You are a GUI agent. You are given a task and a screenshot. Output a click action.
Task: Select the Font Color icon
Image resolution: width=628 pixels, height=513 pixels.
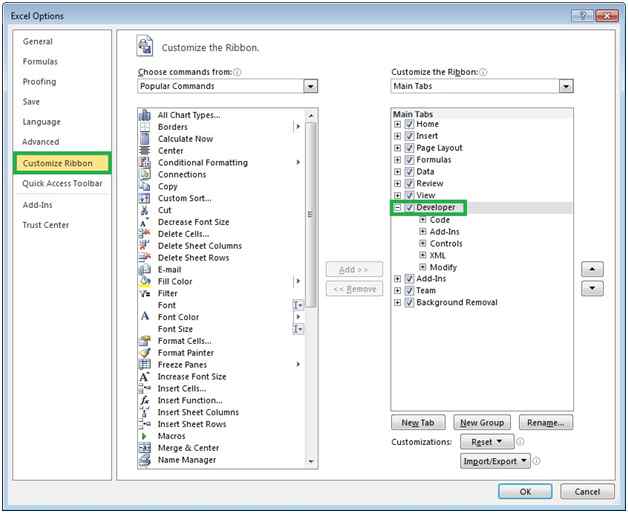(145, 317)
